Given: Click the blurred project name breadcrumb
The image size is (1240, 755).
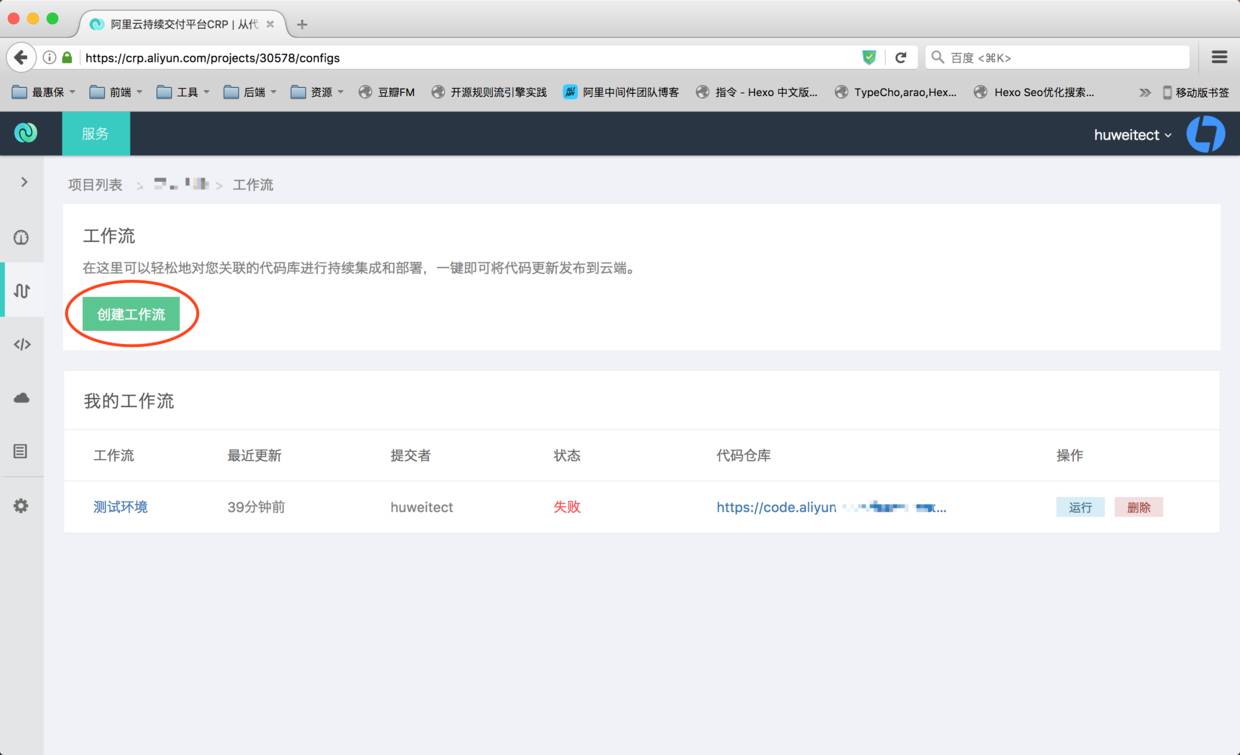Looking at the screenshot, I should point(181,184).
